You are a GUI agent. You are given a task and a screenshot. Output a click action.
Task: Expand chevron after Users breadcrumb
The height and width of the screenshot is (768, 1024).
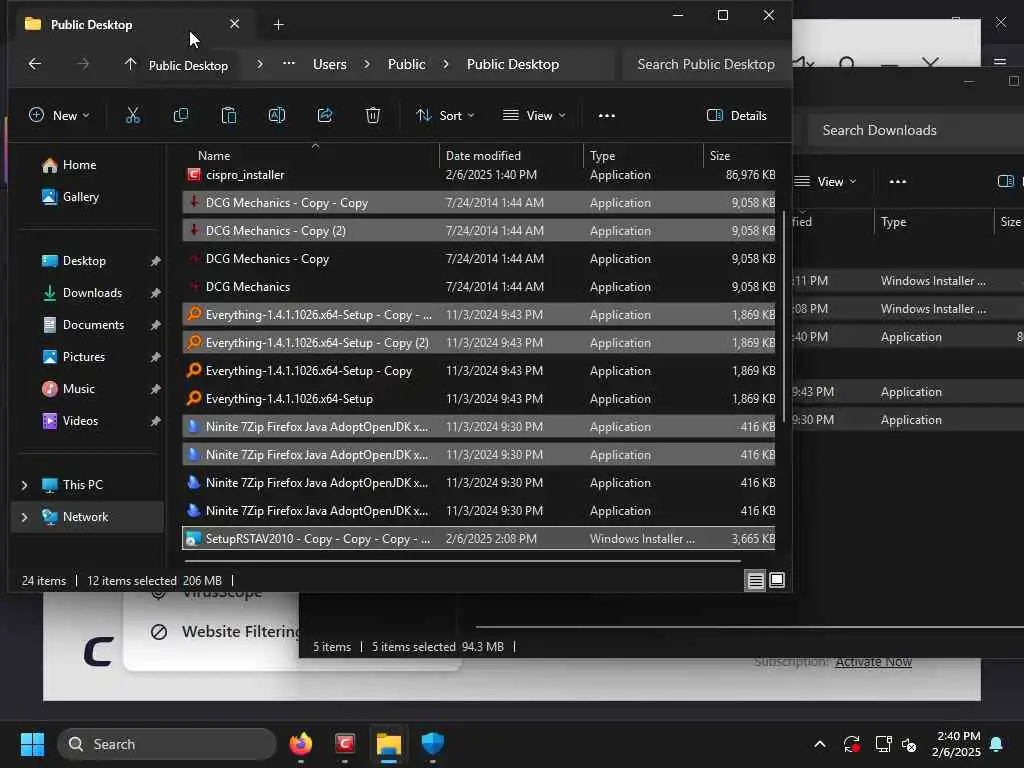point(367,64)
